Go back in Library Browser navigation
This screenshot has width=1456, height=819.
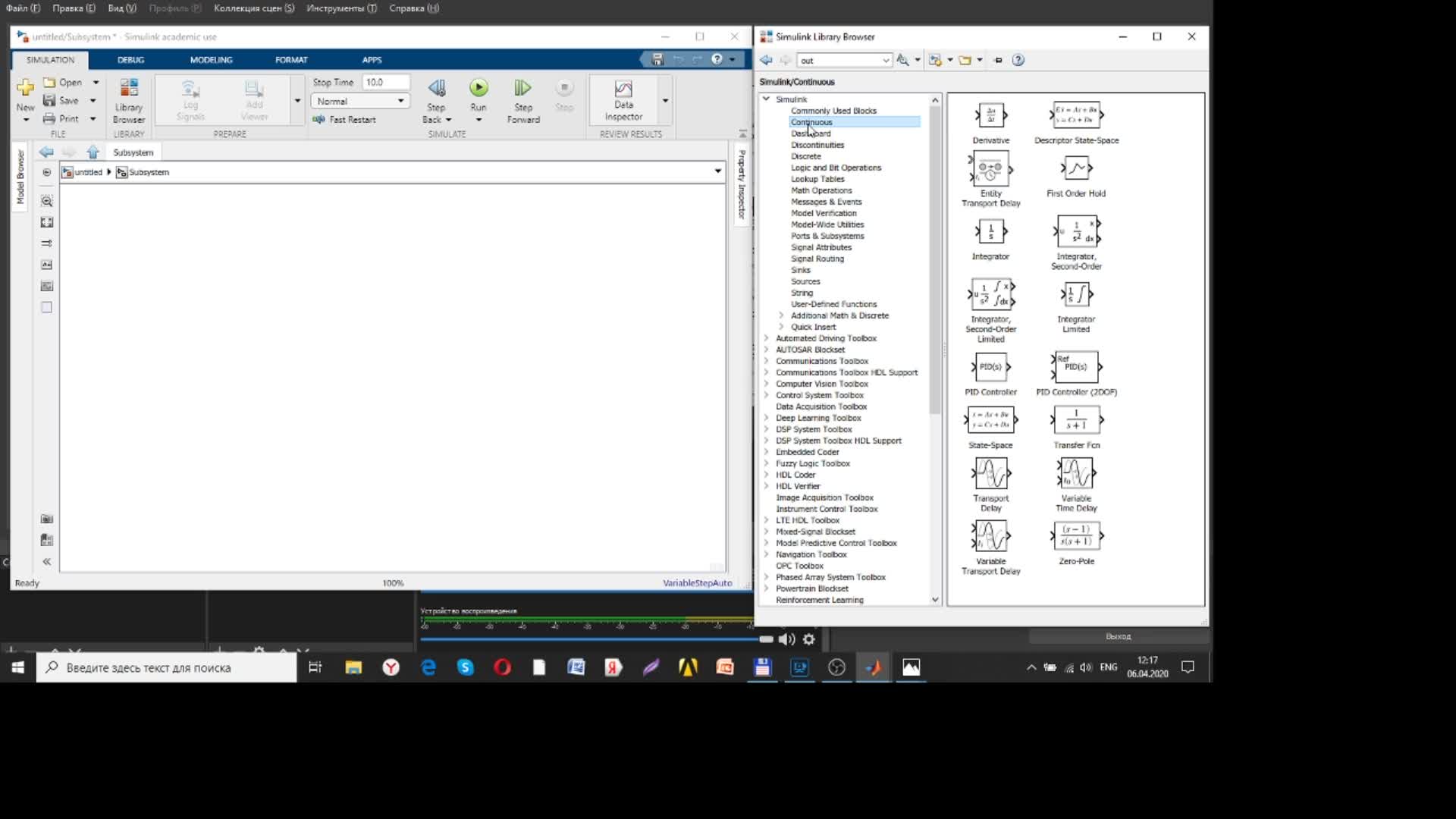coord(766,60)
